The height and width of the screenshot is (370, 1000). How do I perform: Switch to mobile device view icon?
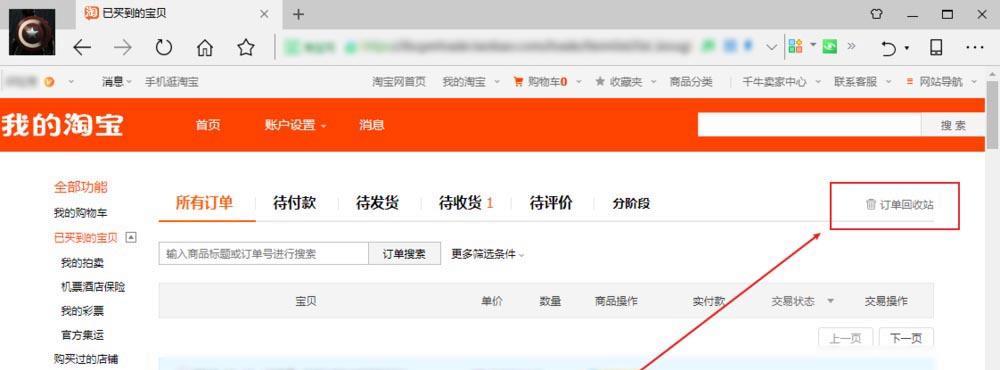936,47
